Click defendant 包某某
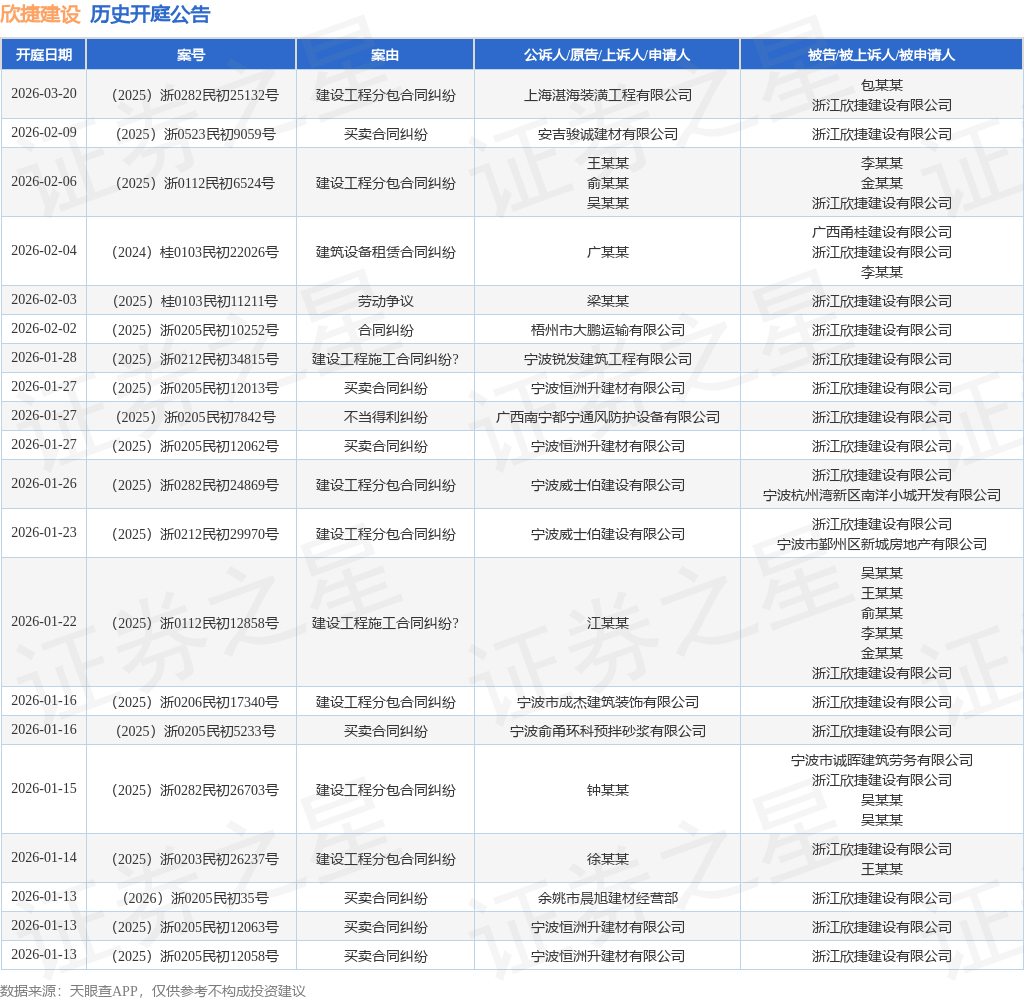The height and width of the screenshot is (1000, 1024). (x=882, y=85)
